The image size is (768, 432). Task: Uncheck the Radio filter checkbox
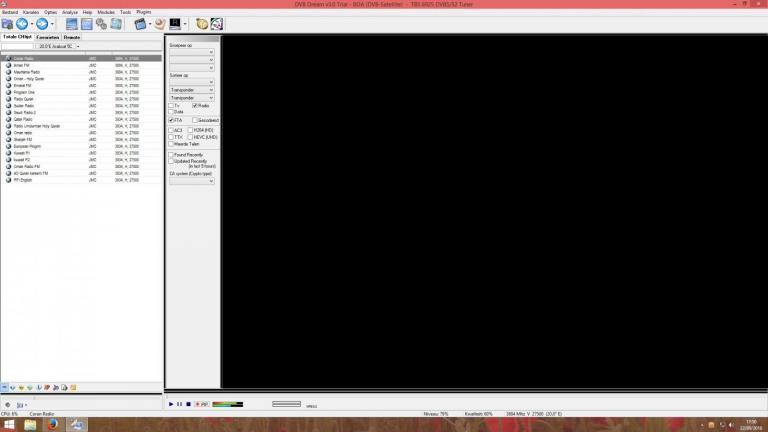(x=195, y=105)
